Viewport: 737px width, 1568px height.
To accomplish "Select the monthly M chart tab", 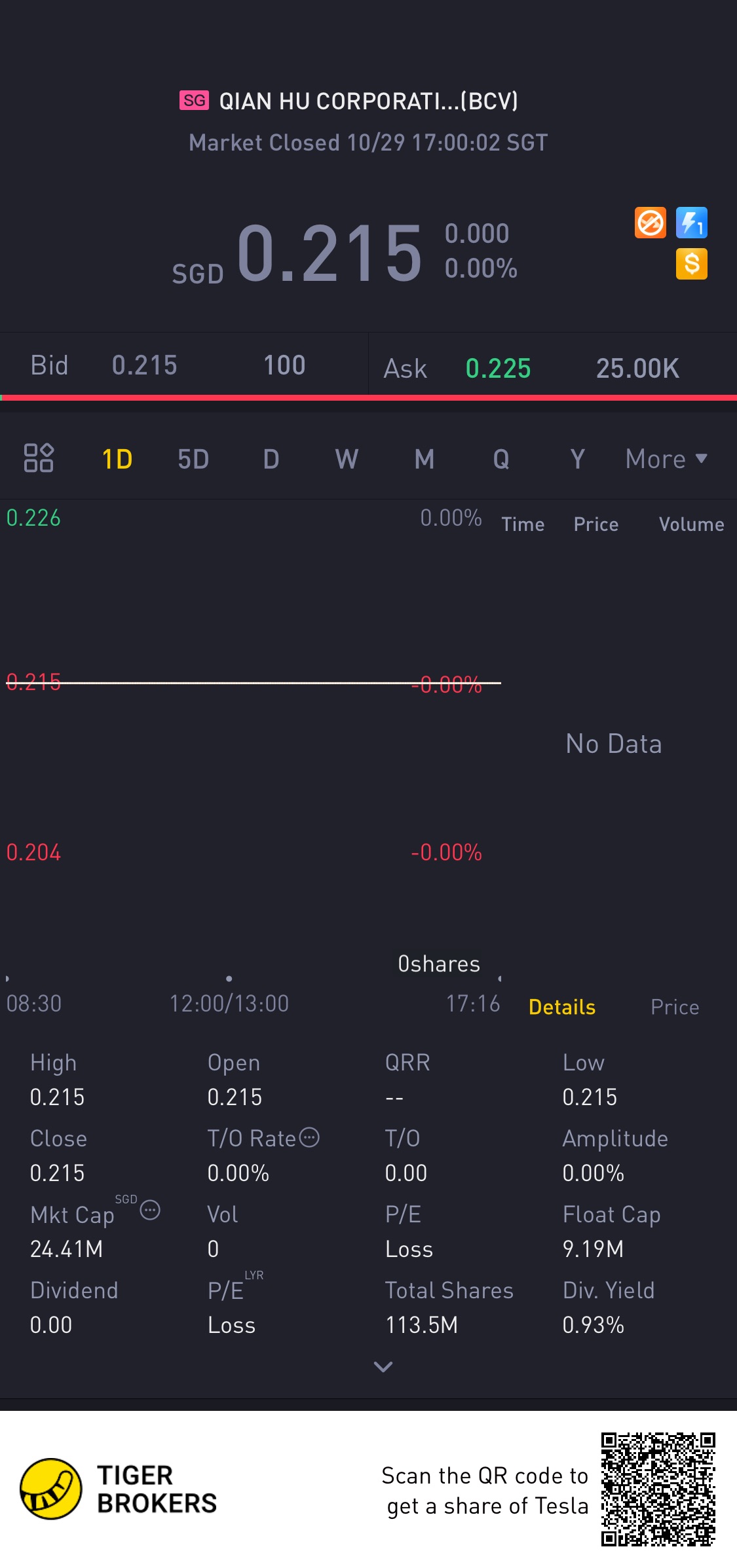I will [425, 459].
